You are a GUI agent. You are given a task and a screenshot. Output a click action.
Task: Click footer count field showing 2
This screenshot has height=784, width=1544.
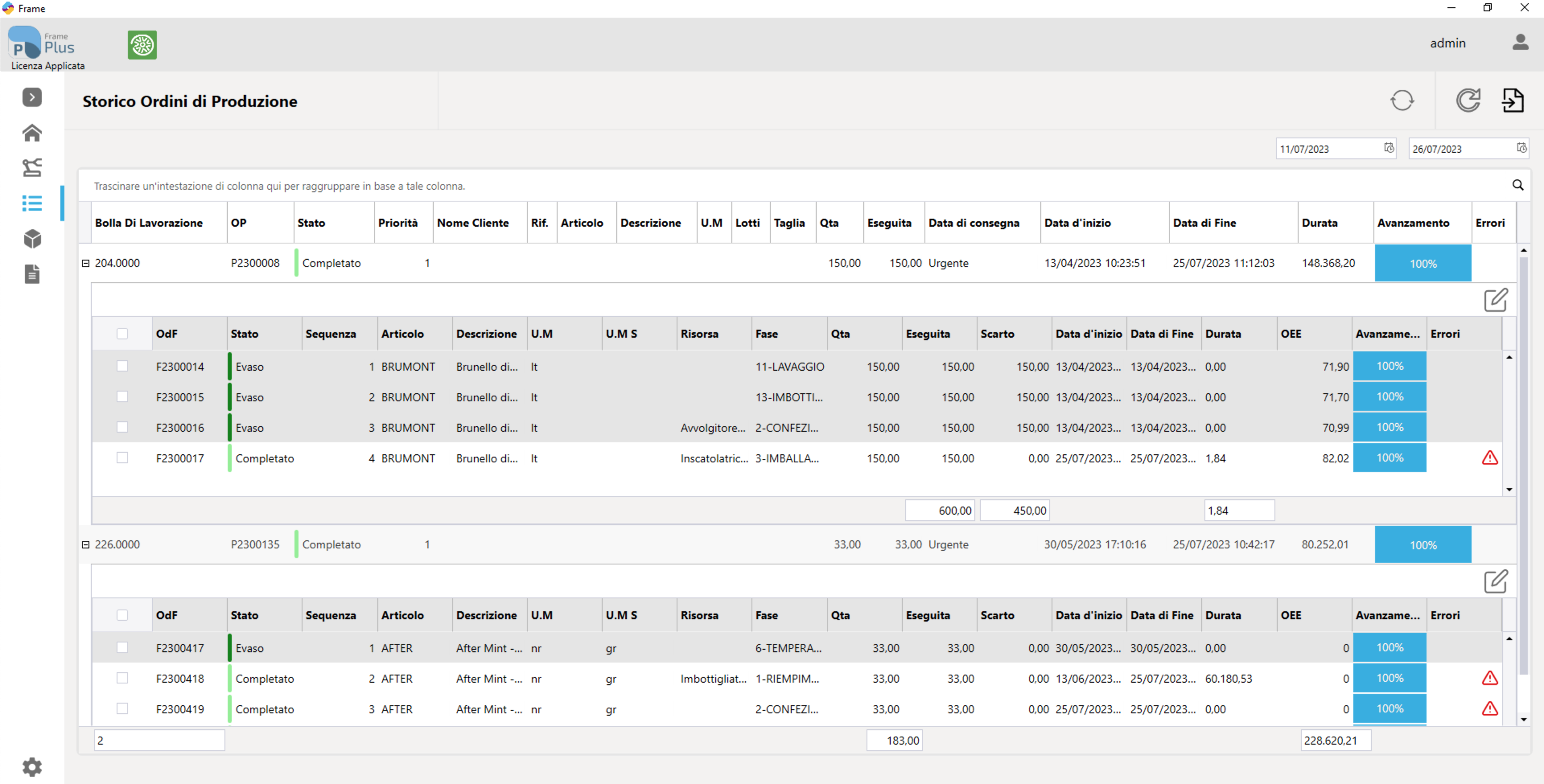click(x=159, y=740)
